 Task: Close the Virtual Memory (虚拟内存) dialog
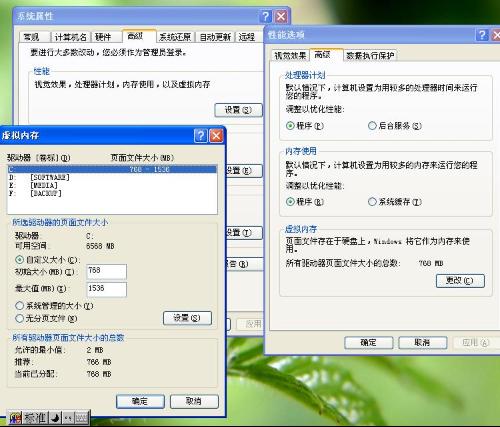coord(216,136)
